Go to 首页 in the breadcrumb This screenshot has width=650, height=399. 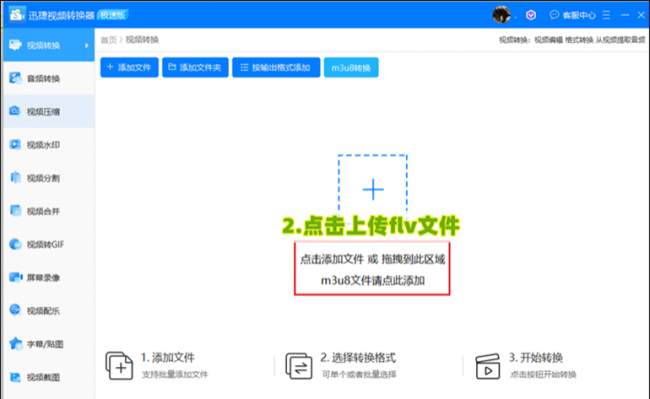(x=109, y=40)
